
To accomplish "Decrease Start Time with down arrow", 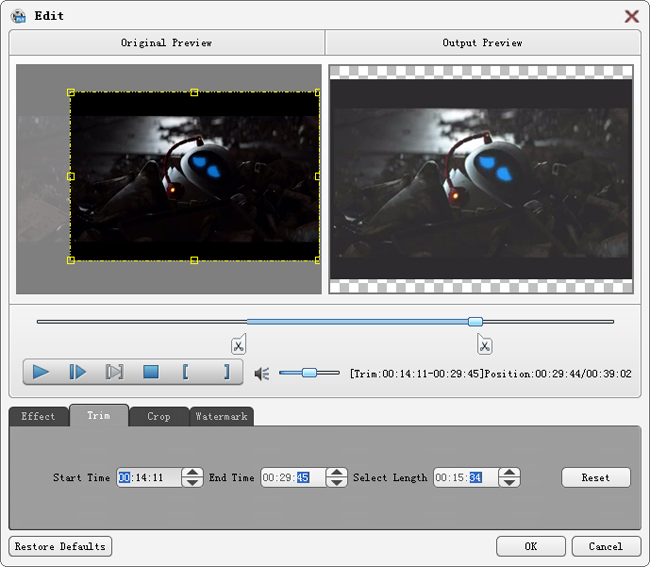I will click(192, 482).
